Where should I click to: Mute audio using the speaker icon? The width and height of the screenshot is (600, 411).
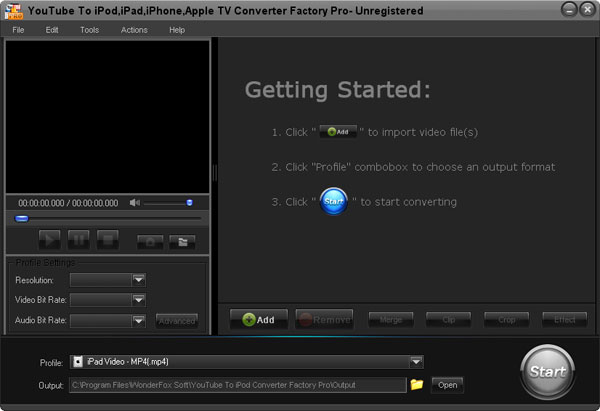point(135,203)
